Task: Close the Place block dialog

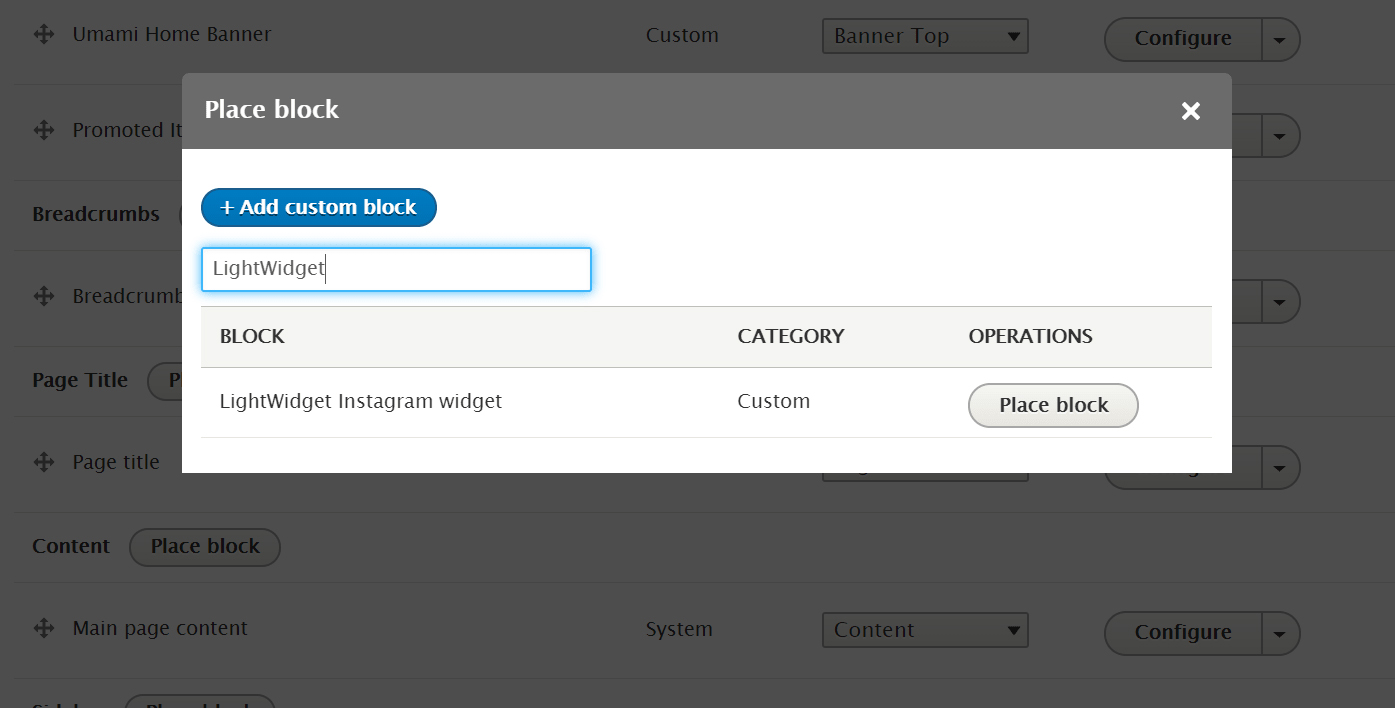Action: click(x=1190, y=111)
